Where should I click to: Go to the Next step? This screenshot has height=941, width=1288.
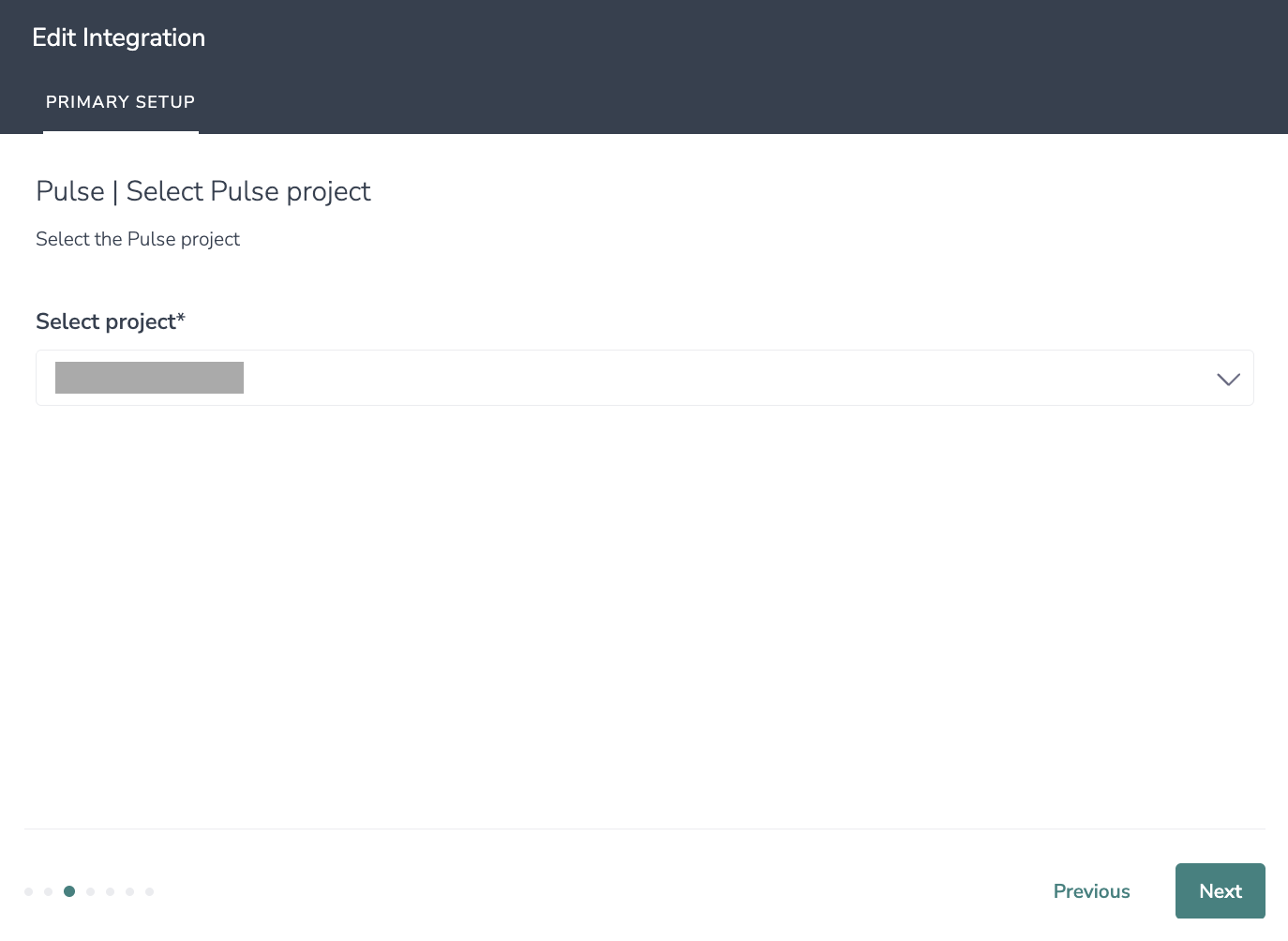pos(1221,890)
